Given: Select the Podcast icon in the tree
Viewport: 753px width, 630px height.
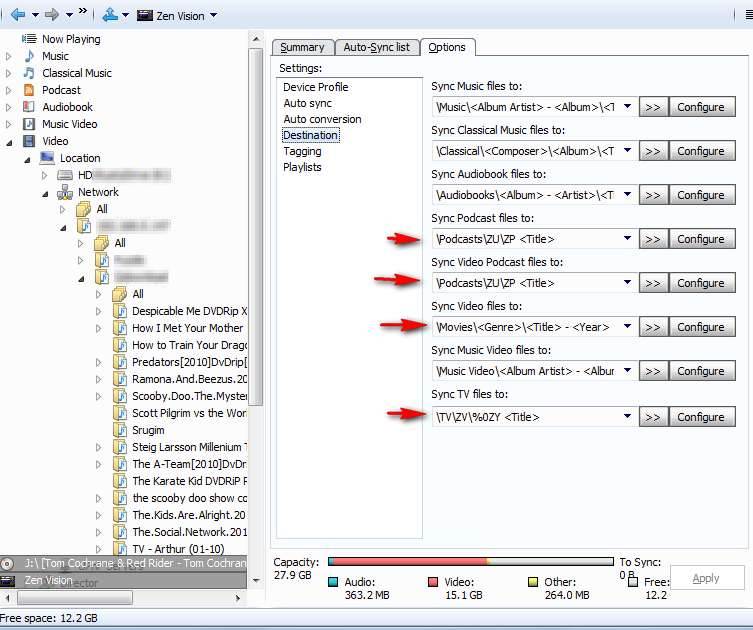Looking at the screenshot, I should pyautogui.click(x=29, y=90).
